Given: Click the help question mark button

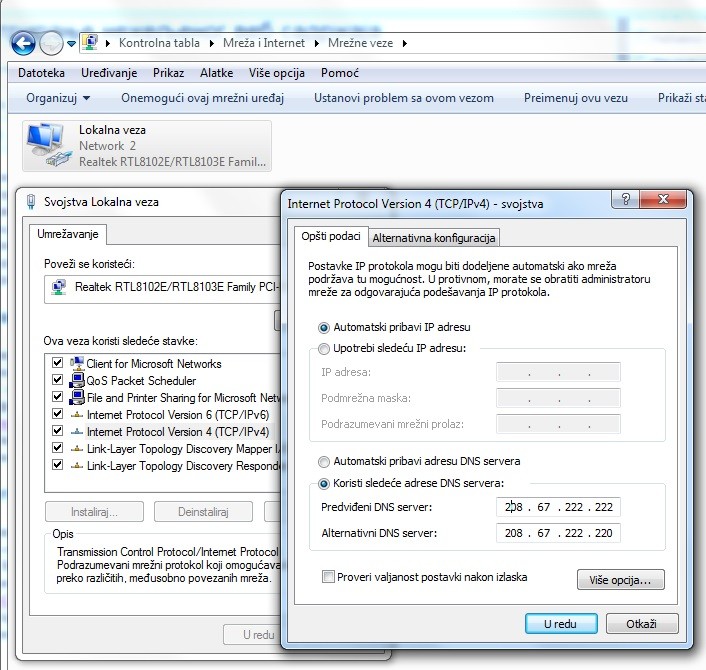Looking at the screenshot, I should (625, 201).
